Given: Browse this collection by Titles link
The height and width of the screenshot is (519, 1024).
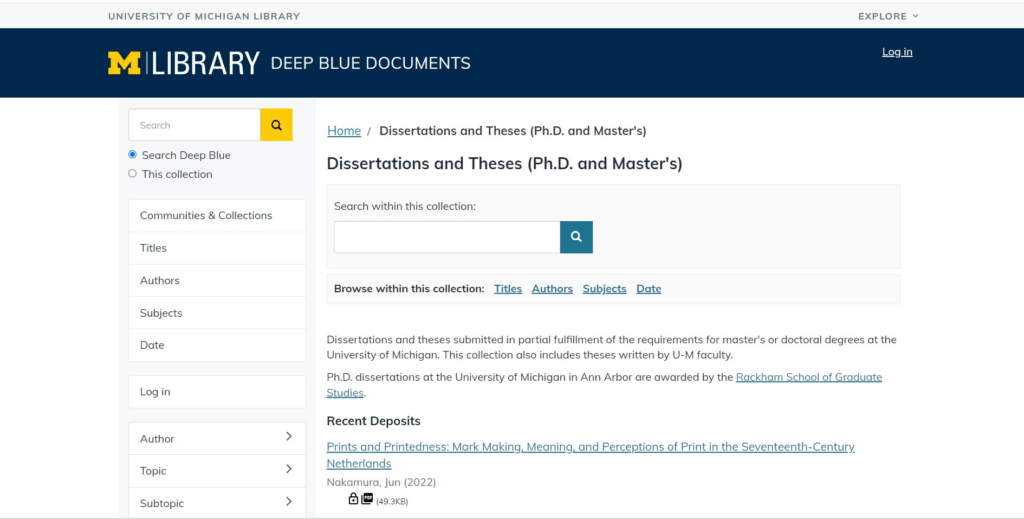Looking at the screenshot, I should (508, 289).
